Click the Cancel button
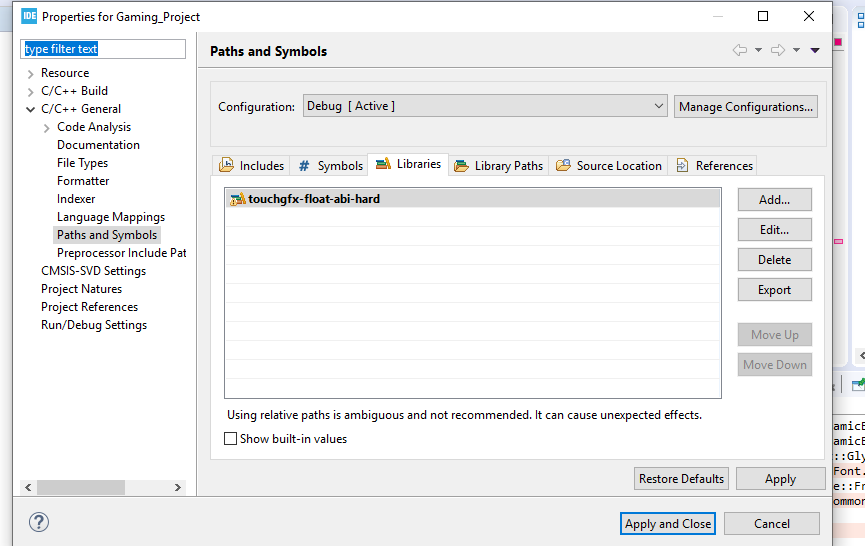 click(x=772, y=524)
